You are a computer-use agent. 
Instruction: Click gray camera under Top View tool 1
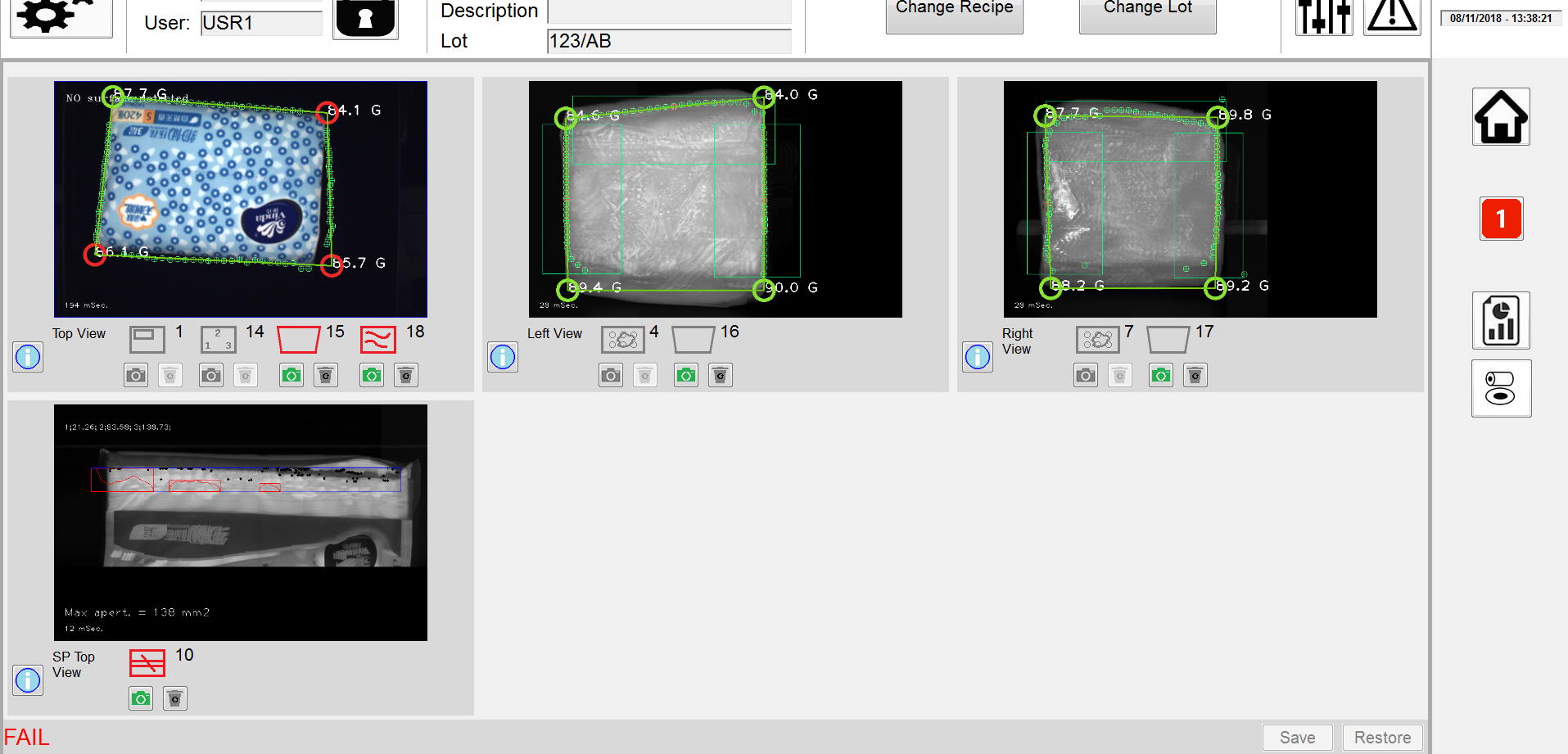pyautogui.click(x=136, y=375)
